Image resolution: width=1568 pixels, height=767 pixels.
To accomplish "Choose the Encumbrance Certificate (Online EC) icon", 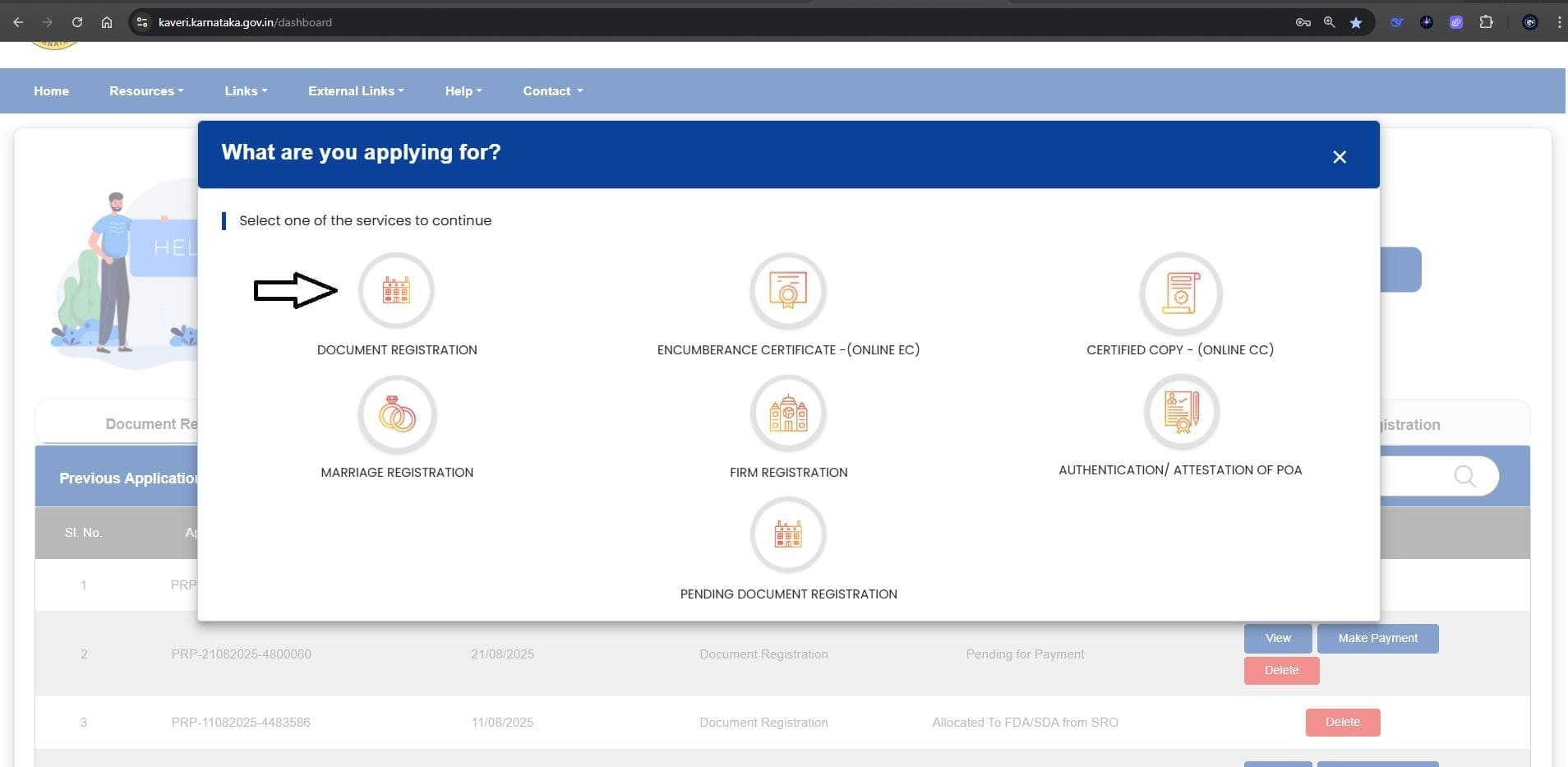I will [787, 291].
